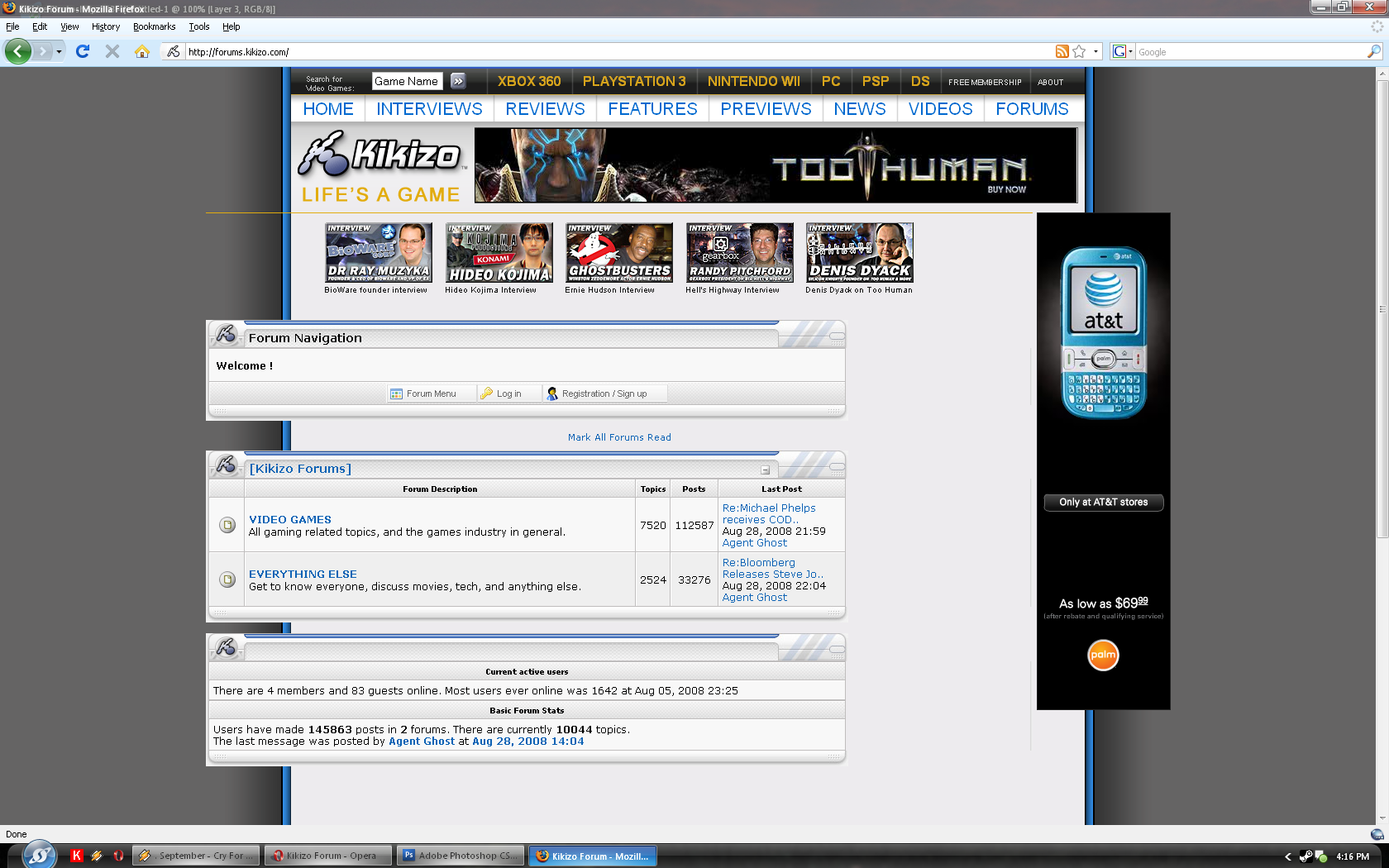Viewport: 1389px width, 868px height.
Task: Open the Randy Pitchford interview thumbnail
Action: point(740,252)
